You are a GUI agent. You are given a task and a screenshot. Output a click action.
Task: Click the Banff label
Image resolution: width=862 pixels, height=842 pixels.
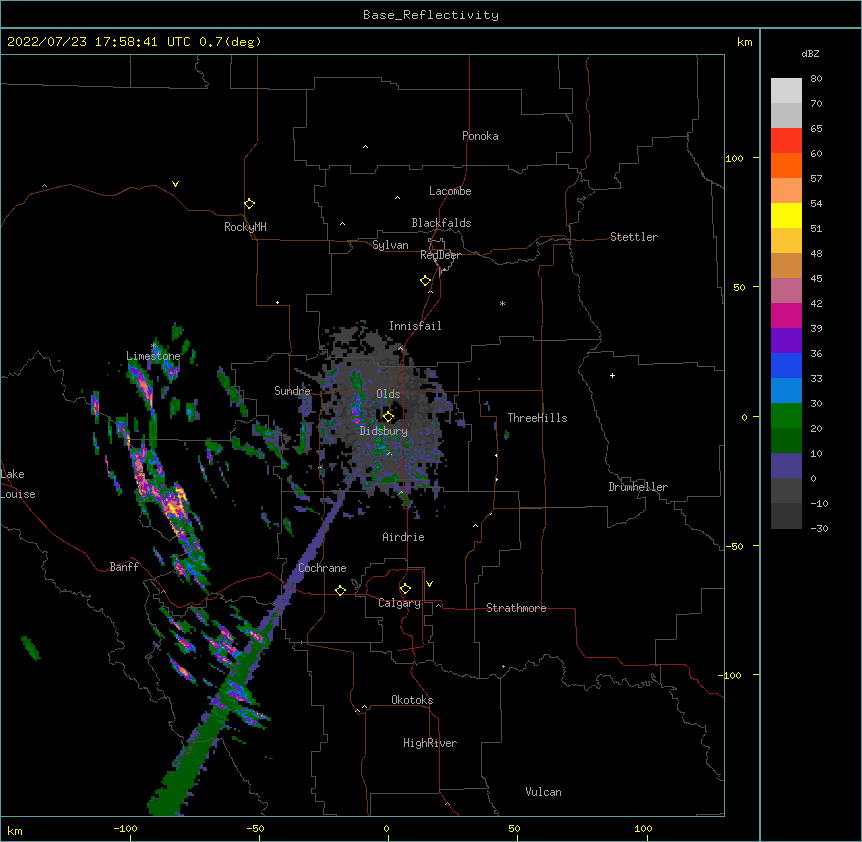coord(124,567)
